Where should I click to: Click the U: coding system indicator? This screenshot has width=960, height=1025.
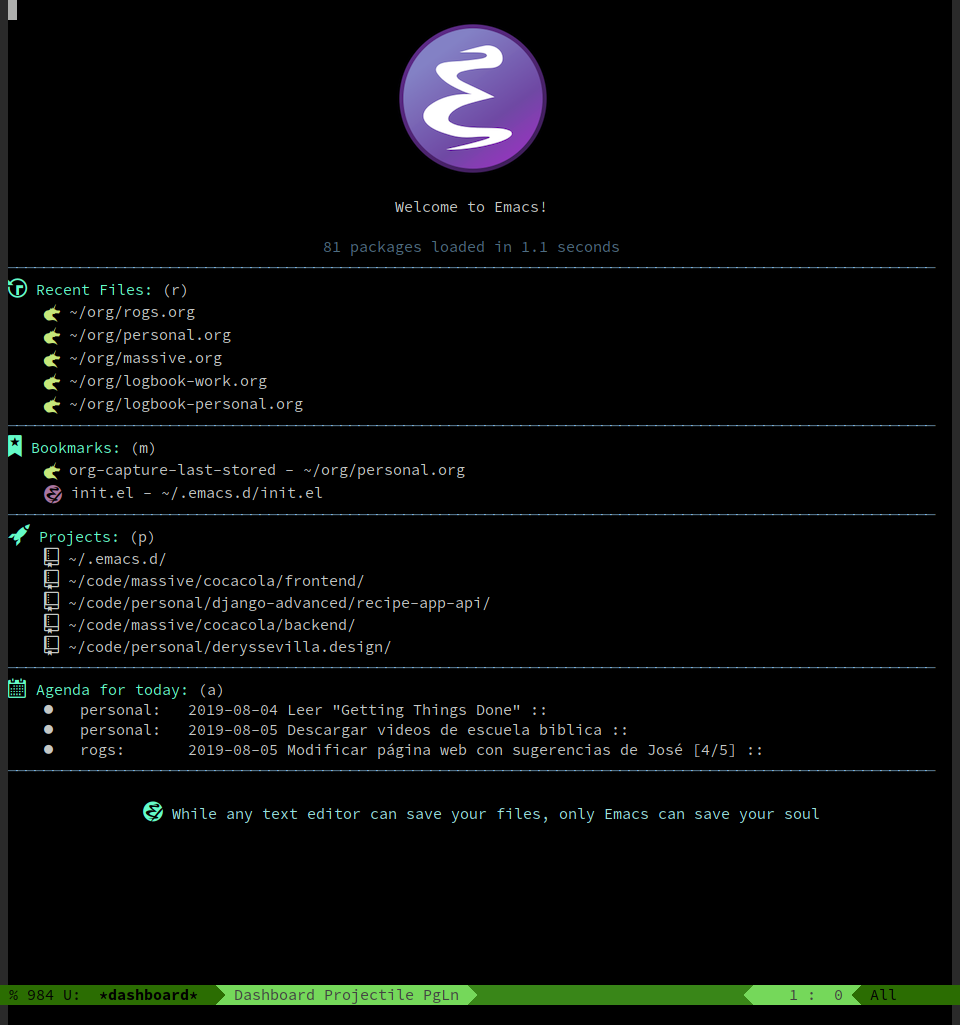(x=71, y=995)
